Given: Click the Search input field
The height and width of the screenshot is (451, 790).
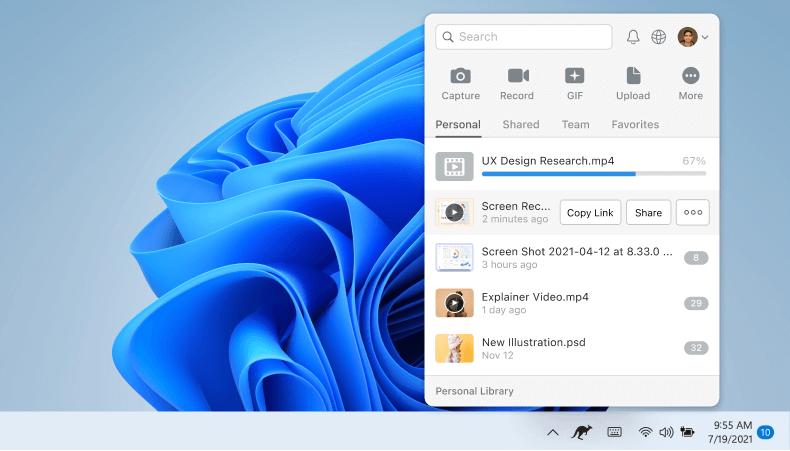Looking at the screenshot, I should click(524, 37).
